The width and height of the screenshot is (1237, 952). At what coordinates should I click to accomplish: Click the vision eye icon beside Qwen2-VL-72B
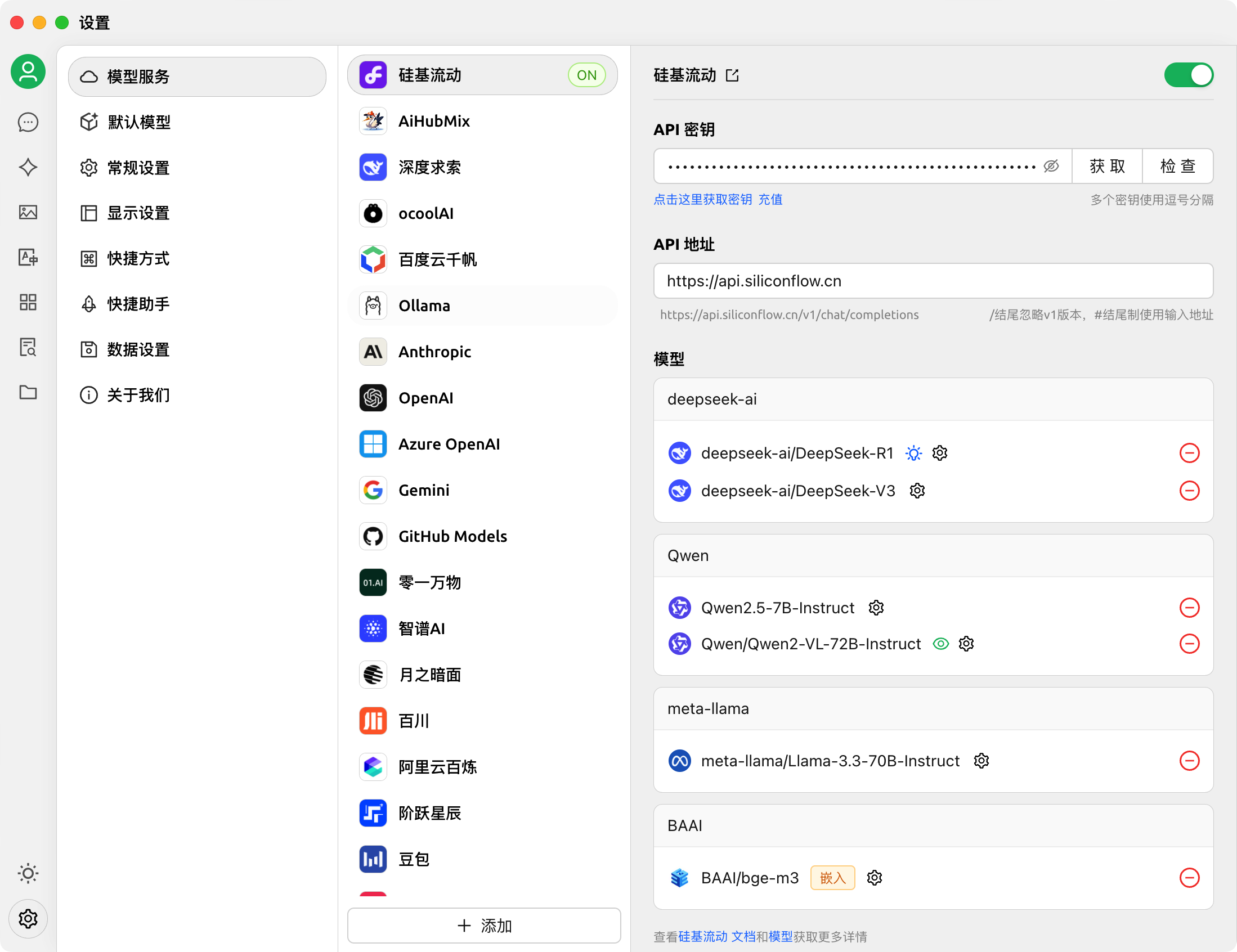pos(940,644)
